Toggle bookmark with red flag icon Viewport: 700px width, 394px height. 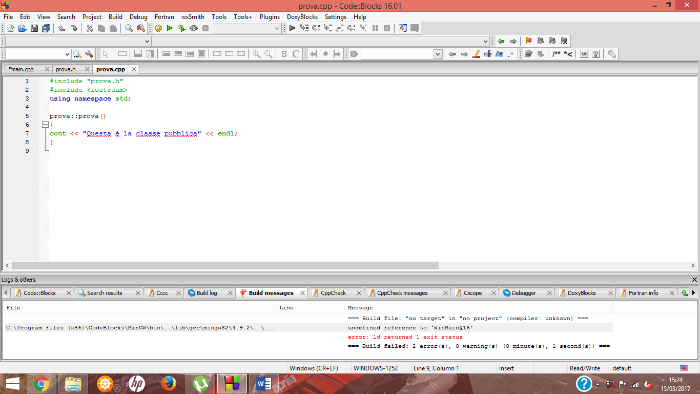pyautogui.click(x=529, y=41)
